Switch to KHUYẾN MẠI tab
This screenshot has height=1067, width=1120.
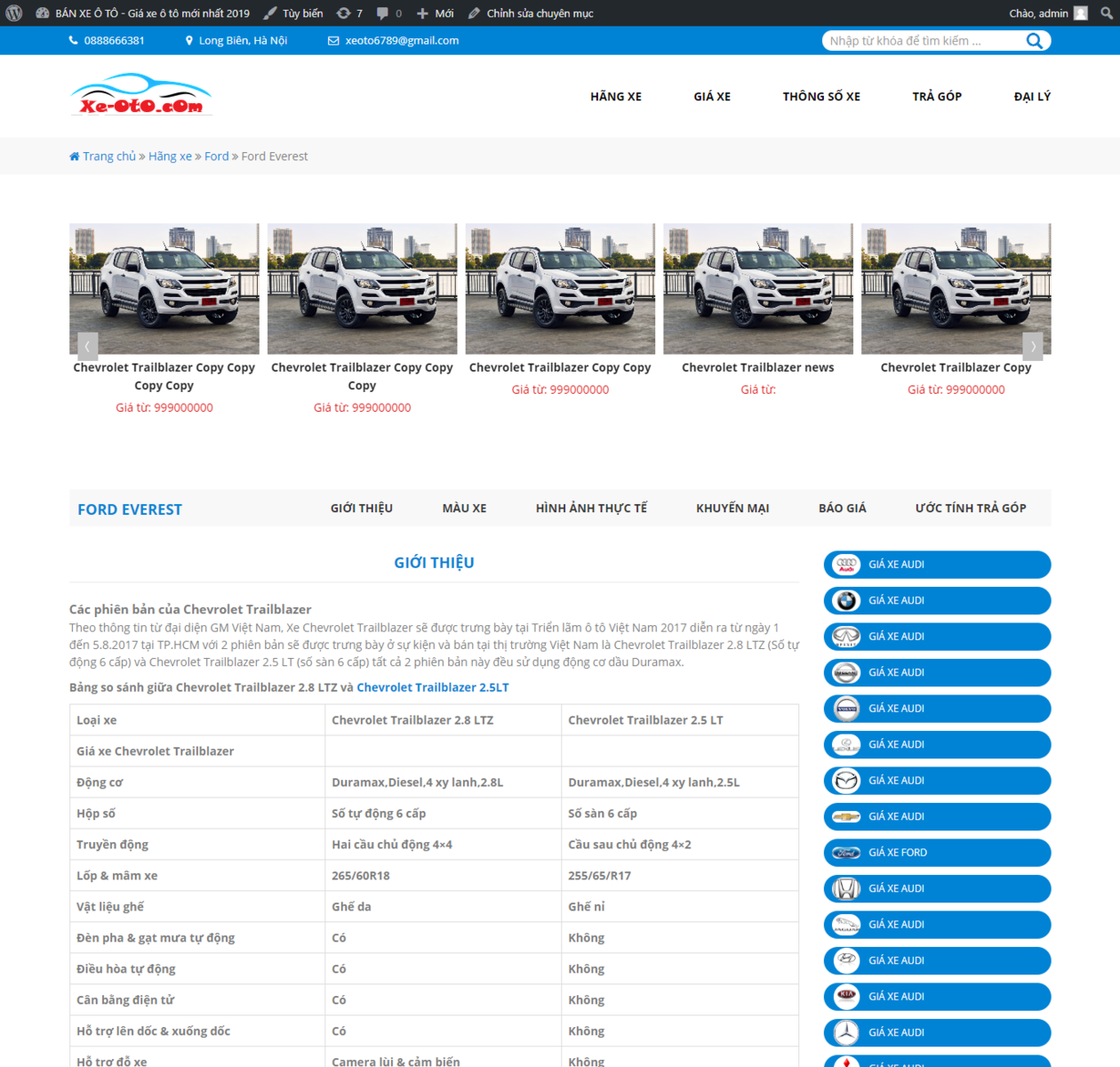[x=732, y=509]
